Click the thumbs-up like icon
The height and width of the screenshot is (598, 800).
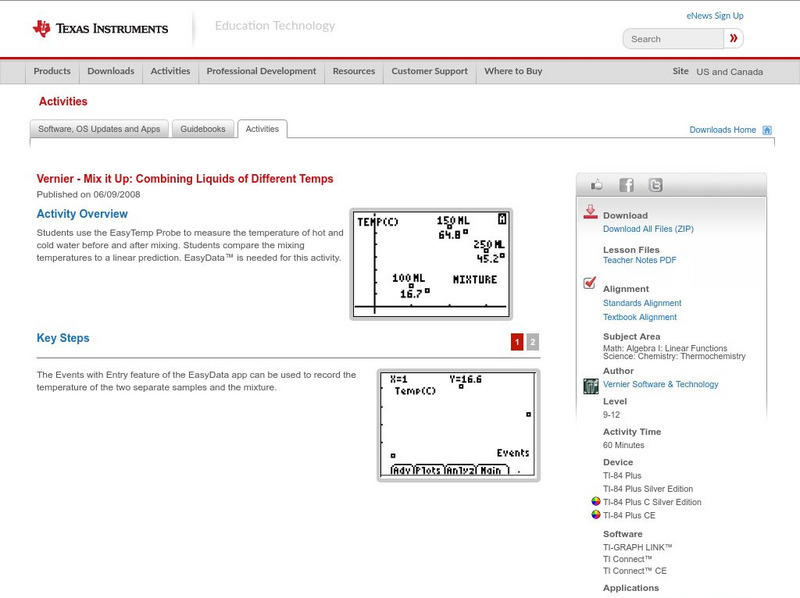click(596, 185)
